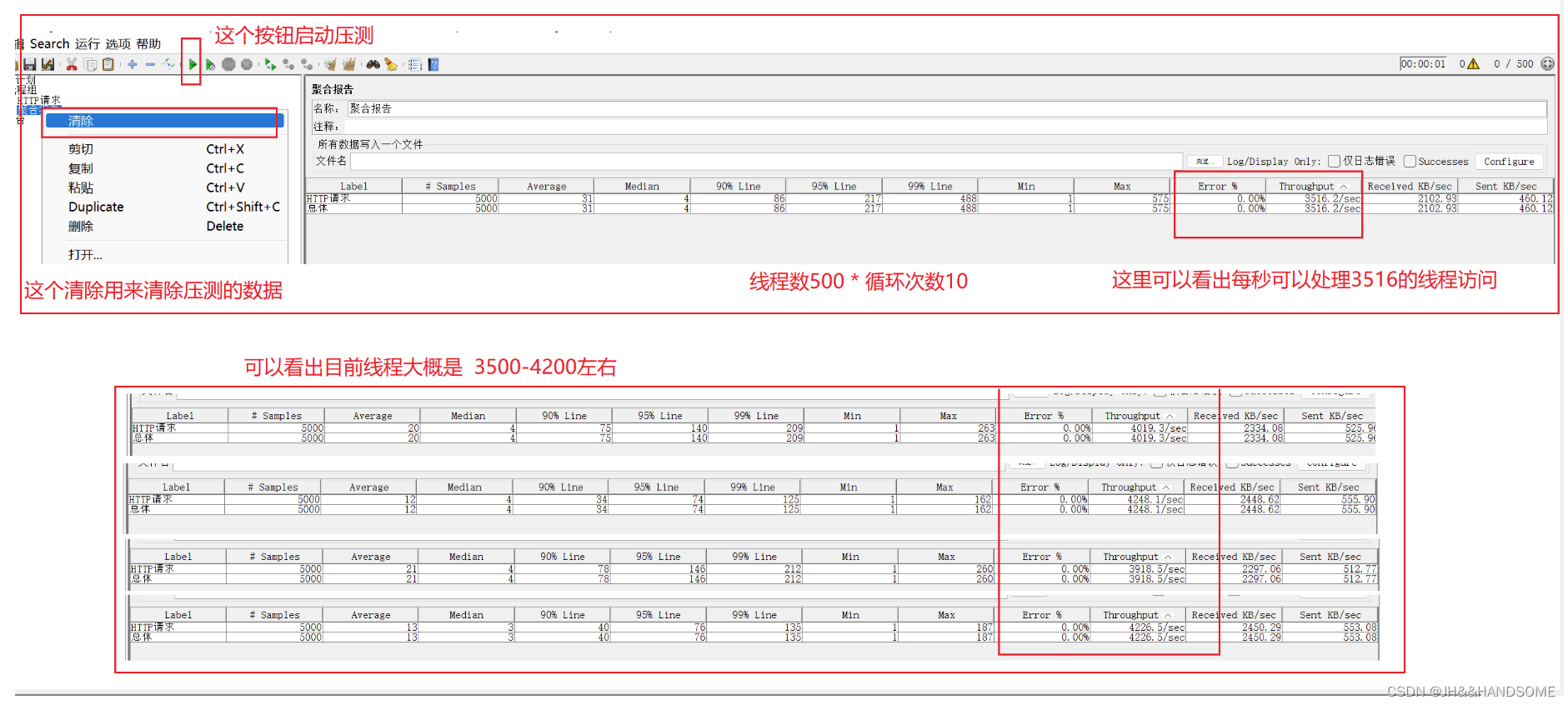
Task: Click the 99% Line header in top table
Action: point(929,187)
